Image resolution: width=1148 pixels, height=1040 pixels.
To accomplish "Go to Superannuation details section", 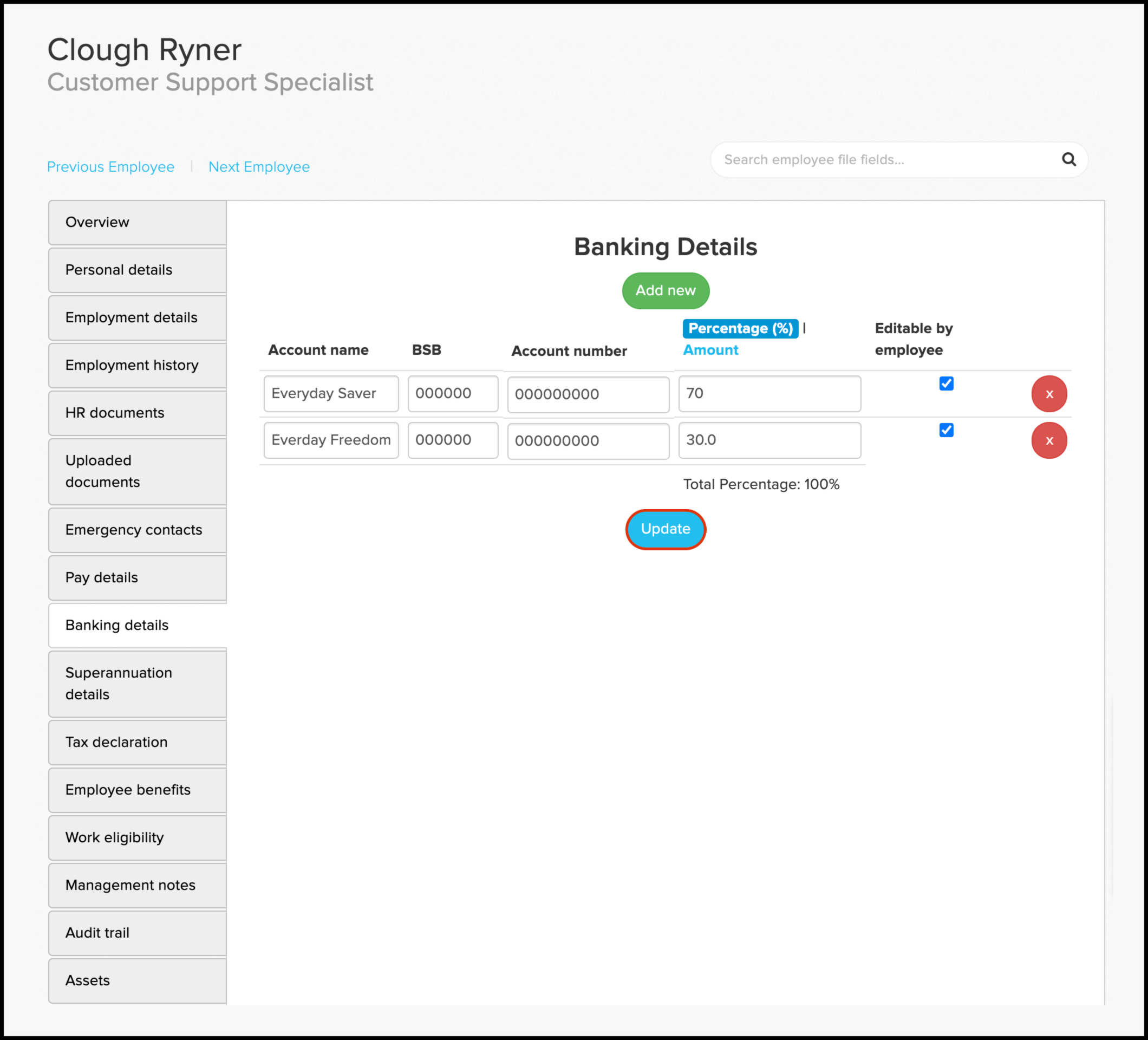I will coord(137,684).
